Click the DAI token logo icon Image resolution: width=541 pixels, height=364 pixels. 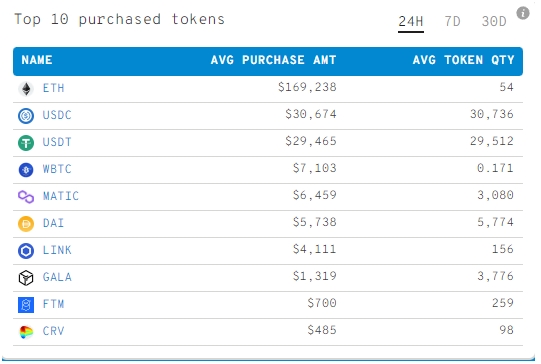coord(26,224)
